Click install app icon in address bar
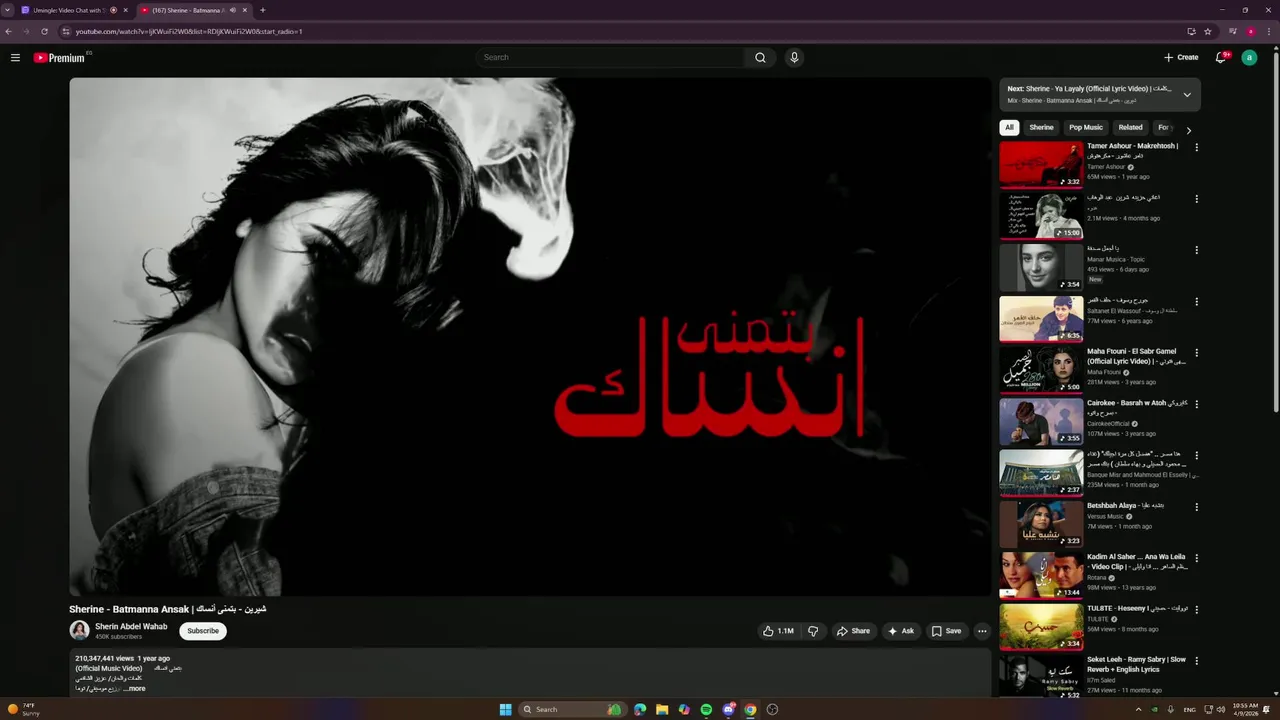 pos(1191,31)
